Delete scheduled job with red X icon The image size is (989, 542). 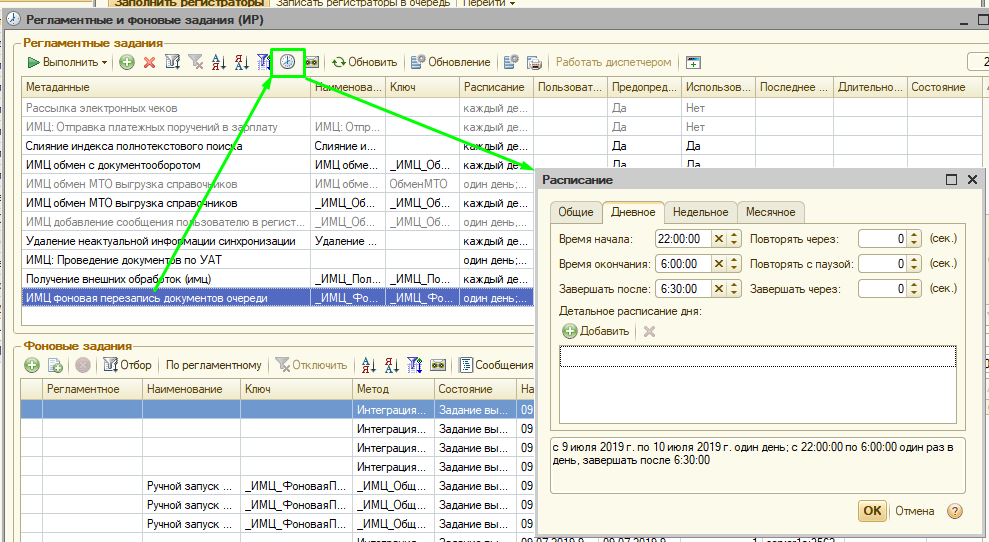pos(149,62)
